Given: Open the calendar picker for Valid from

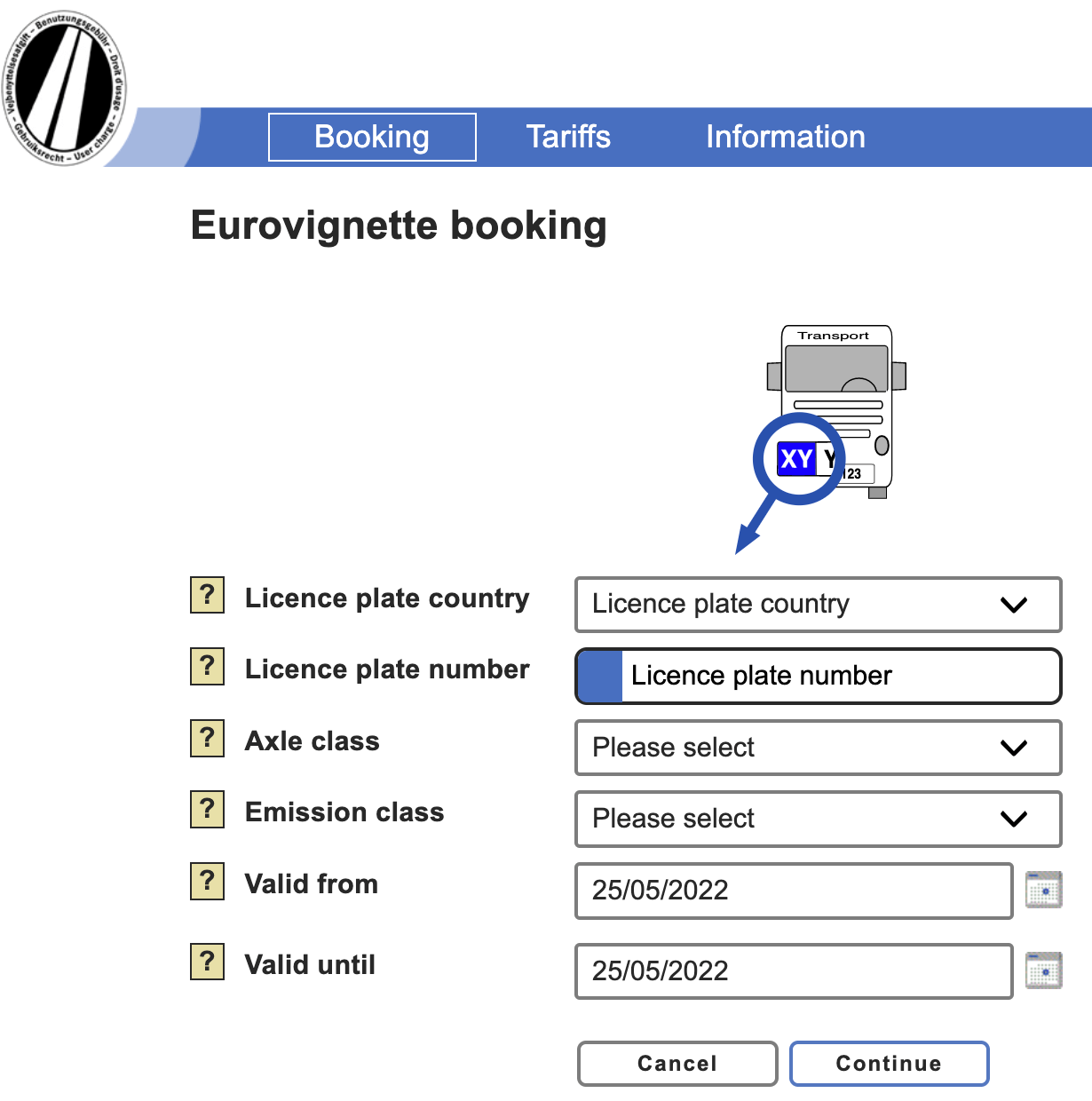Looking at the screenshot, I should click(1044, 890).
